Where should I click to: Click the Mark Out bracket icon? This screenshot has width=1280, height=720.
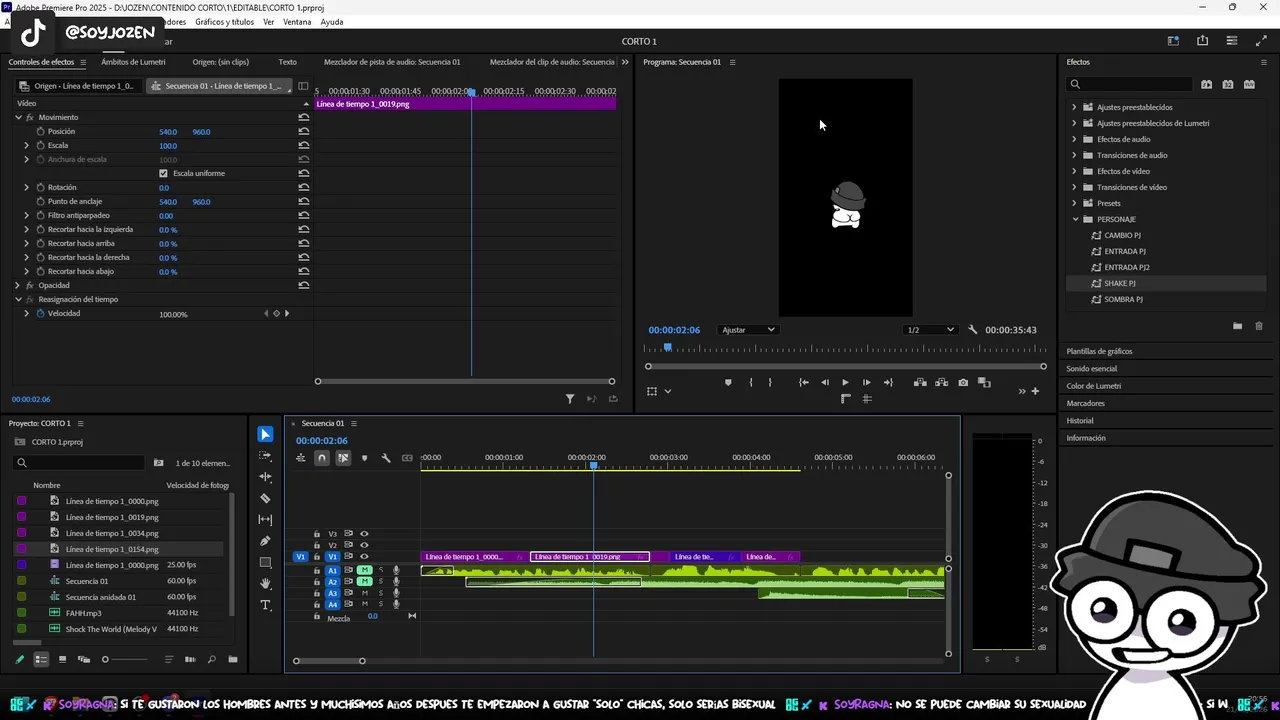pos(770,382)
